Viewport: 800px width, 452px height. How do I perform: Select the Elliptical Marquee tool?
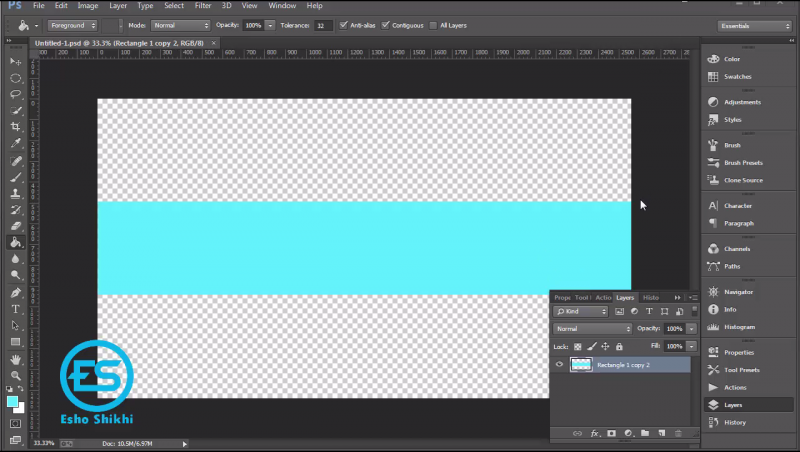(15, 79)
